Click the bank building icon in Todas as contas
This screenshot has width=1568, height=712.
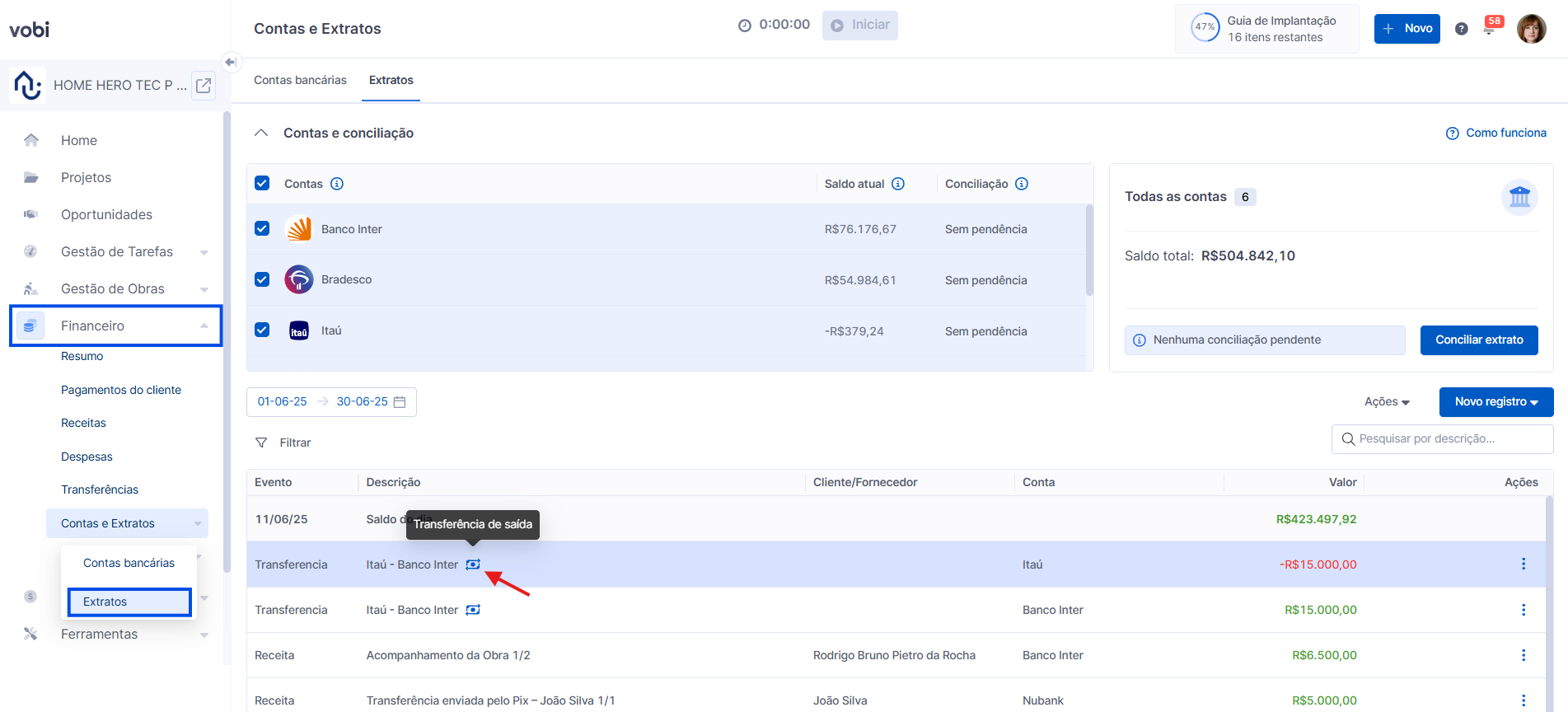(x=1519, y=198)
